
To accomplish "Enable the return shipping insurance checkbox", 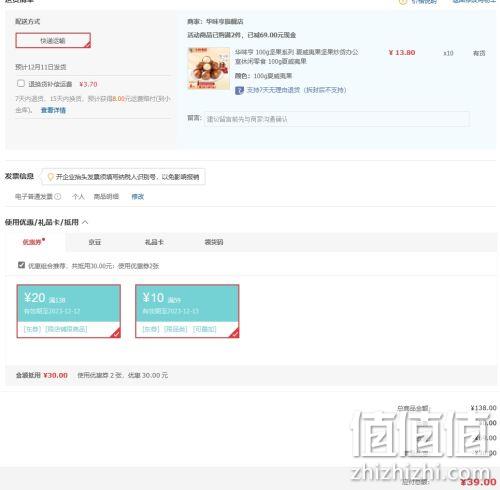I will click(x=21, y=83).
